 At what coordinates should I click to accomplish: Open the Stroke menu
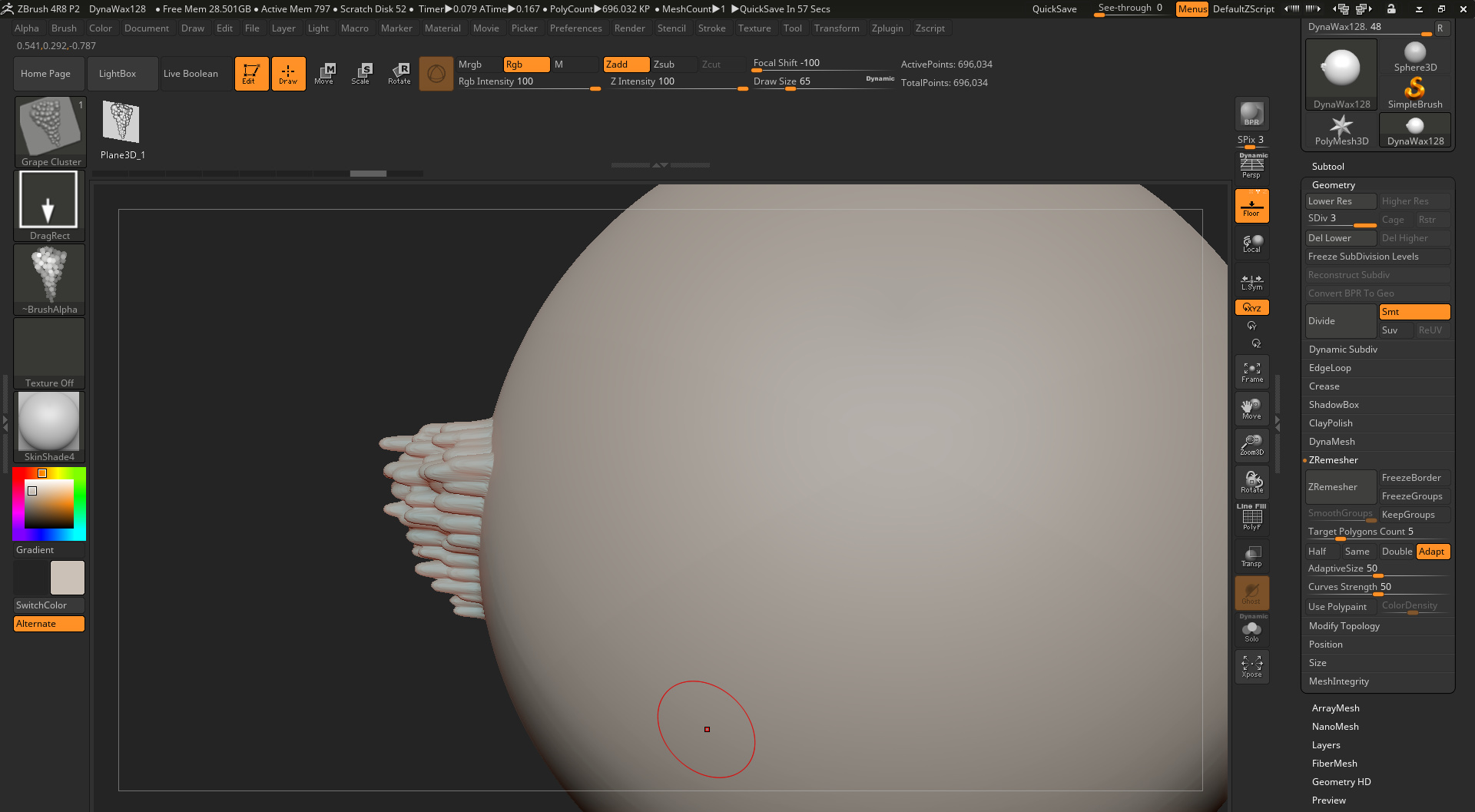[711, 28]
